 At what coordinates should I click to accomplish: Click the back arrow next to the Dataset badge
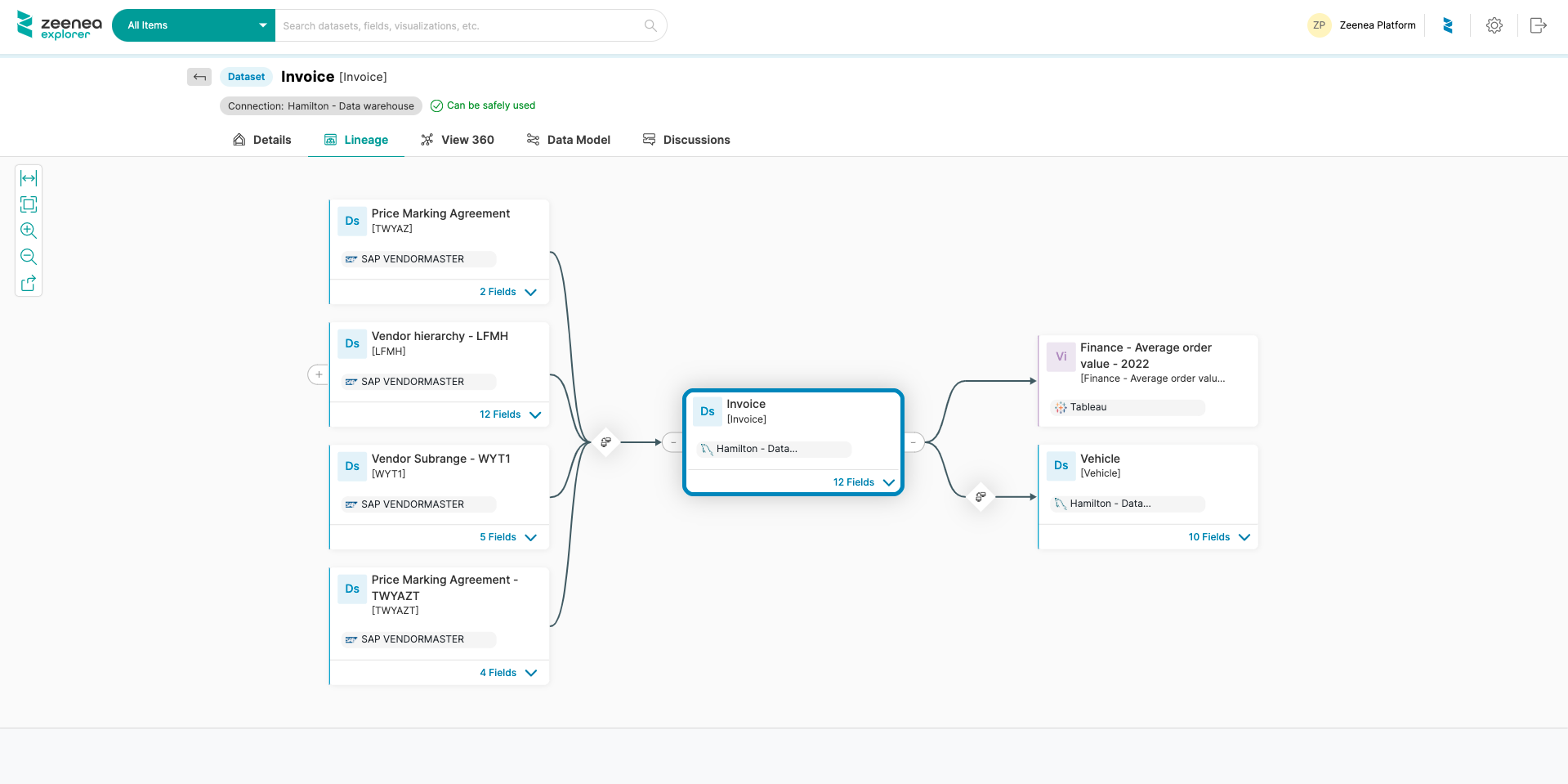[199, 76]
